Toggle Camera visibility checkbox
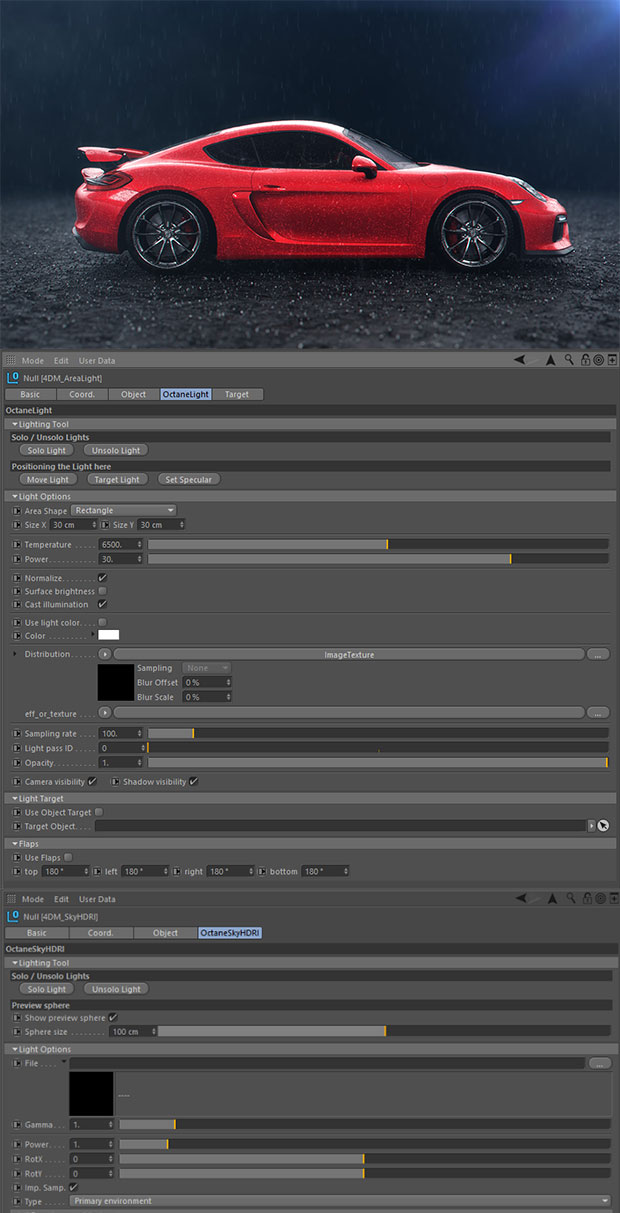Screen dimensions: 620x1213 (92, 781)
